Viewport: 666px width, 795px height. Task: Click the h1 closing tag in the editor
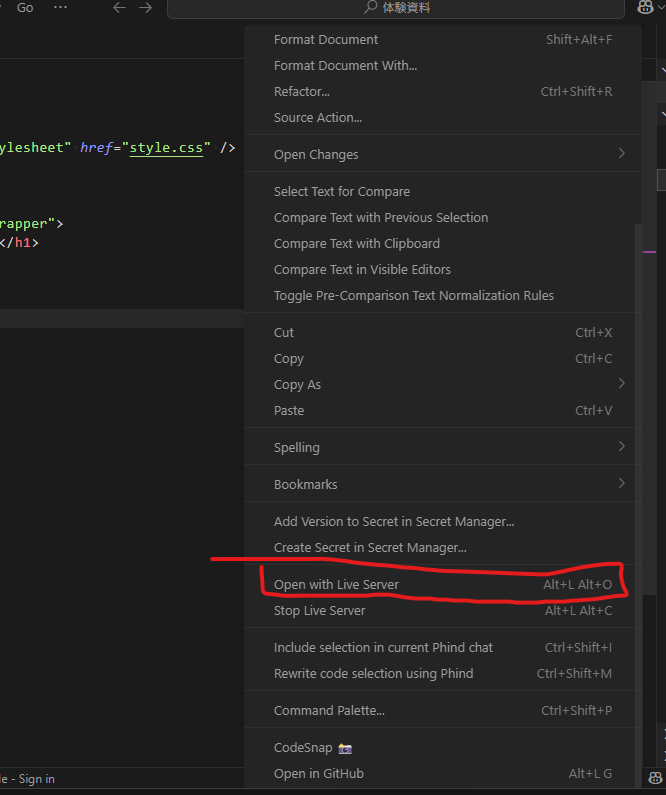coord(19,242)
